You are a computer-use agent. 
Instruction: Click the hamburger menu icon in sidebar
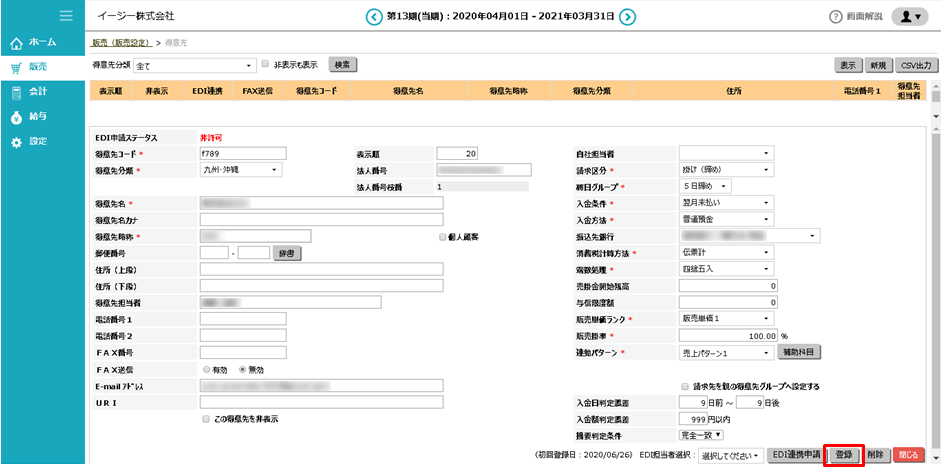(x=66, y=16)
